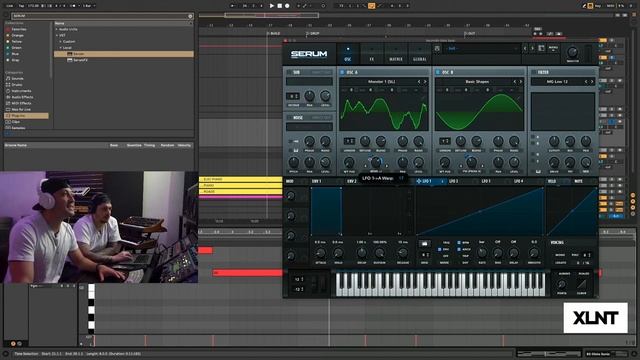The width and height of the screenshot is (640, 360).
Task: Click the OSC A edit pencil icon
Action: pos(423,98)
